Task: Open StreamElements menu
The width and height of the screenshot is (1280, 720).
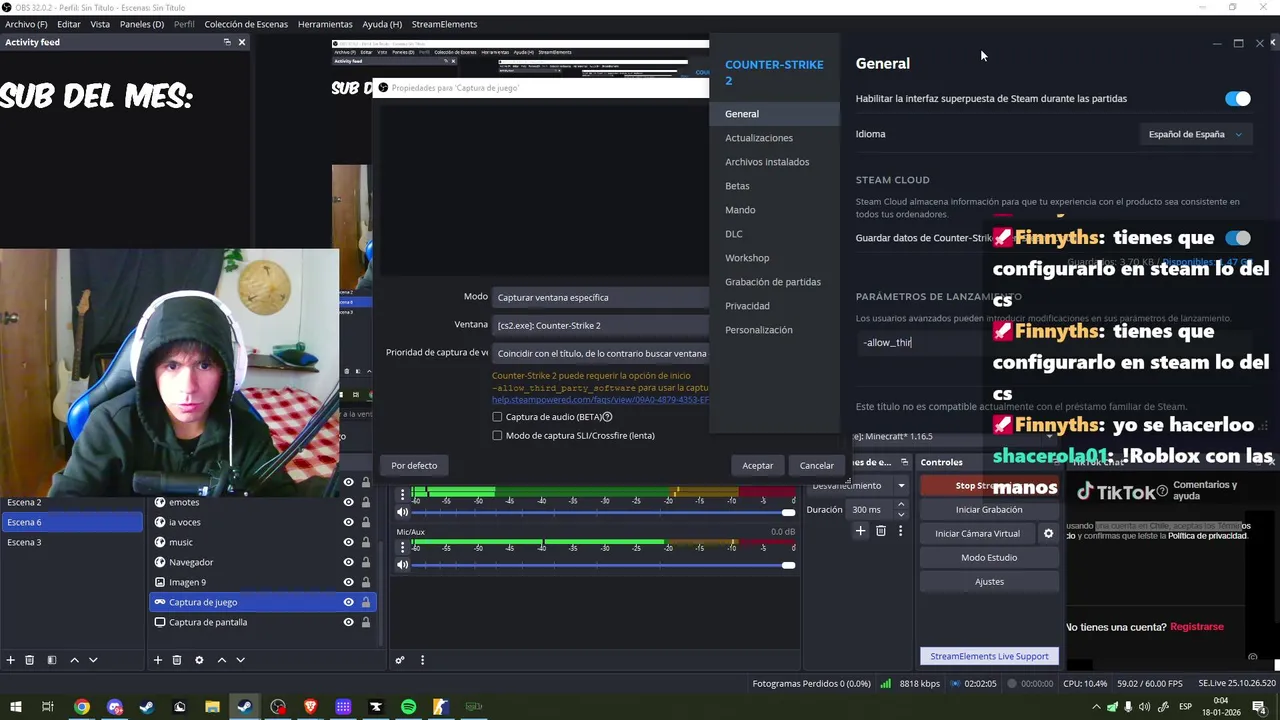Action: 444,24
